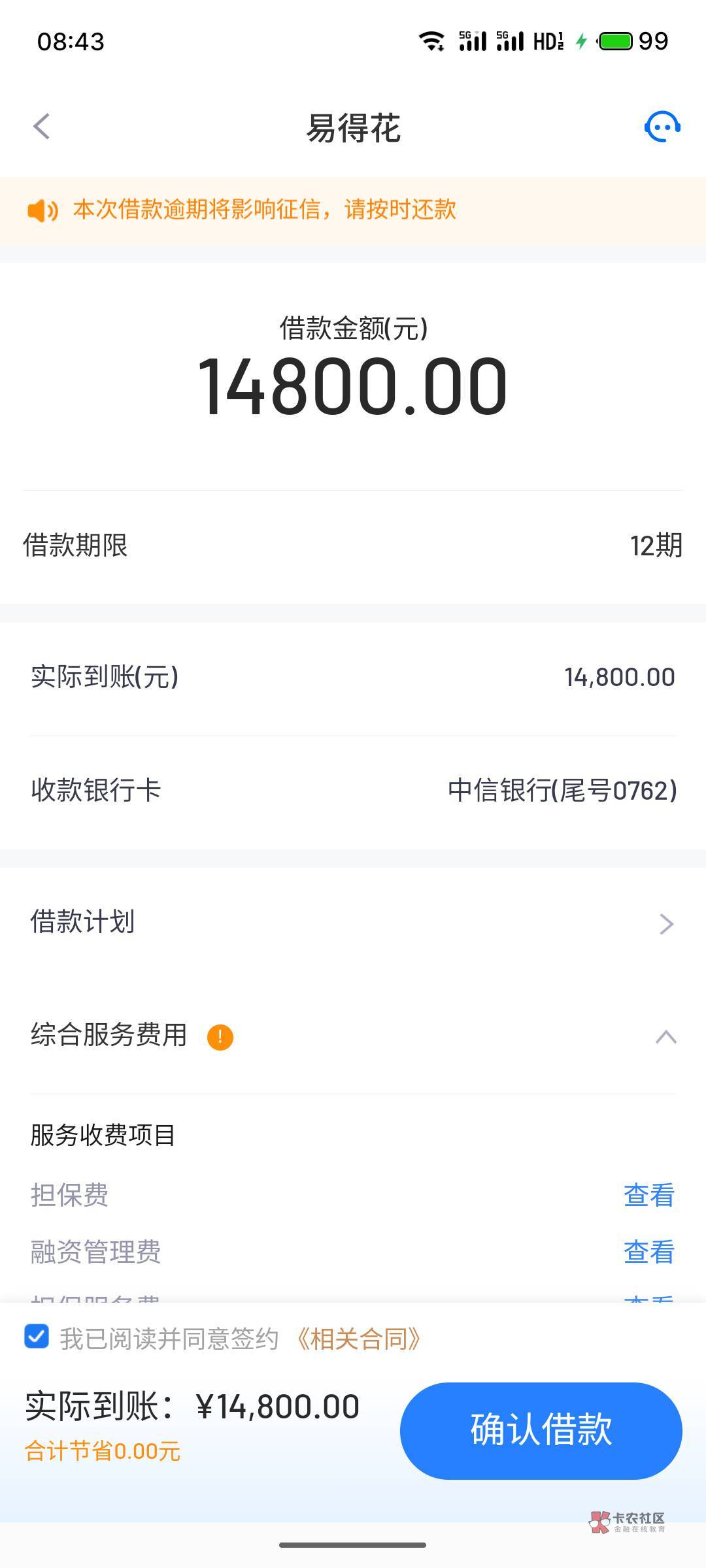Screen dimensions: 706x1568
Task: Open customer service chat icon
Action: tap(662, 126)
